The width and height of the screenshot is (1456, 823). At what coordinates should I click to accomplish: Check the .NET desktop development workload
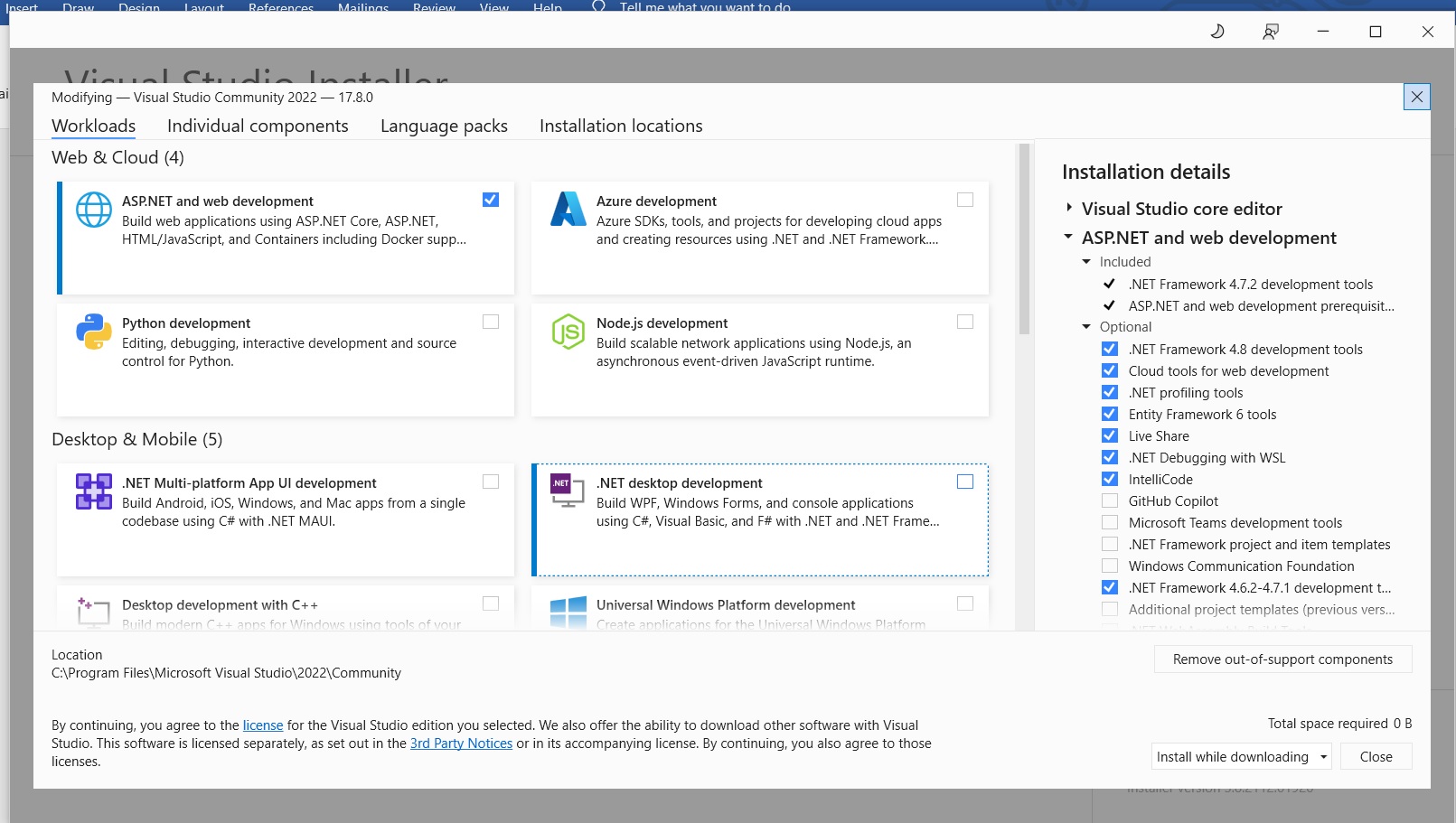[965, 482]
